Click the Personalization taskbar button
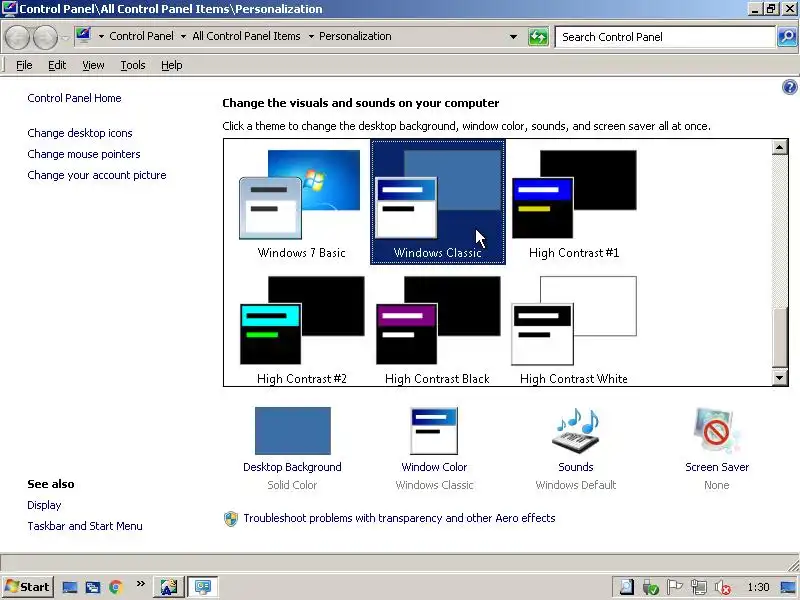The height and width of the screenshot is (600, 800). 203,587
